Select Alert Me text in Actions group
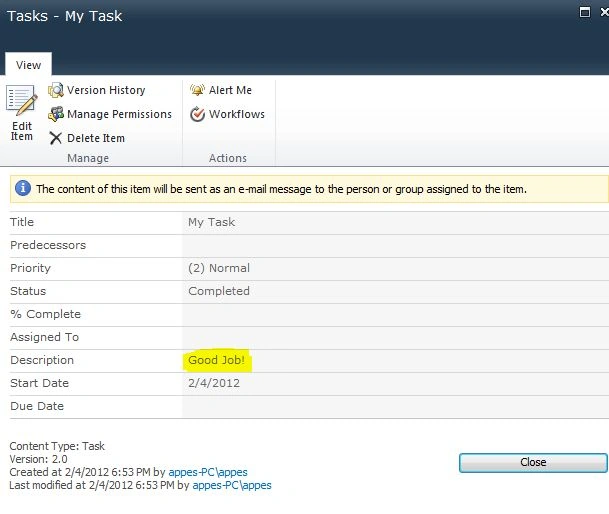This screenshot has height=514, width=609. click(x=230, y=90)
